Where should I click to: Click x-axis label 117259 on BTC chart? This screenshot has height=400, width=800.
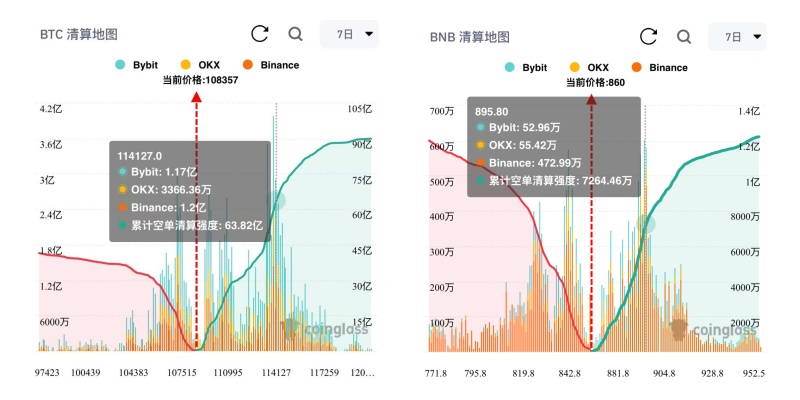(324, 373)
